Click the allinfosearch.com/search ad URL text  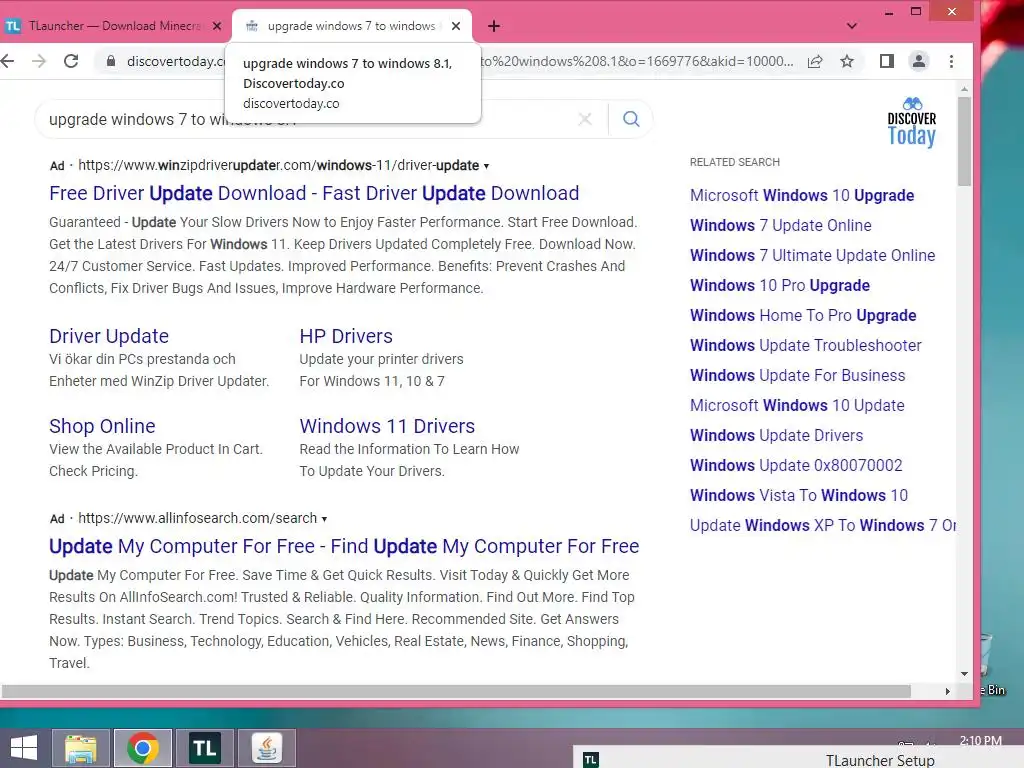coord(198,518)
